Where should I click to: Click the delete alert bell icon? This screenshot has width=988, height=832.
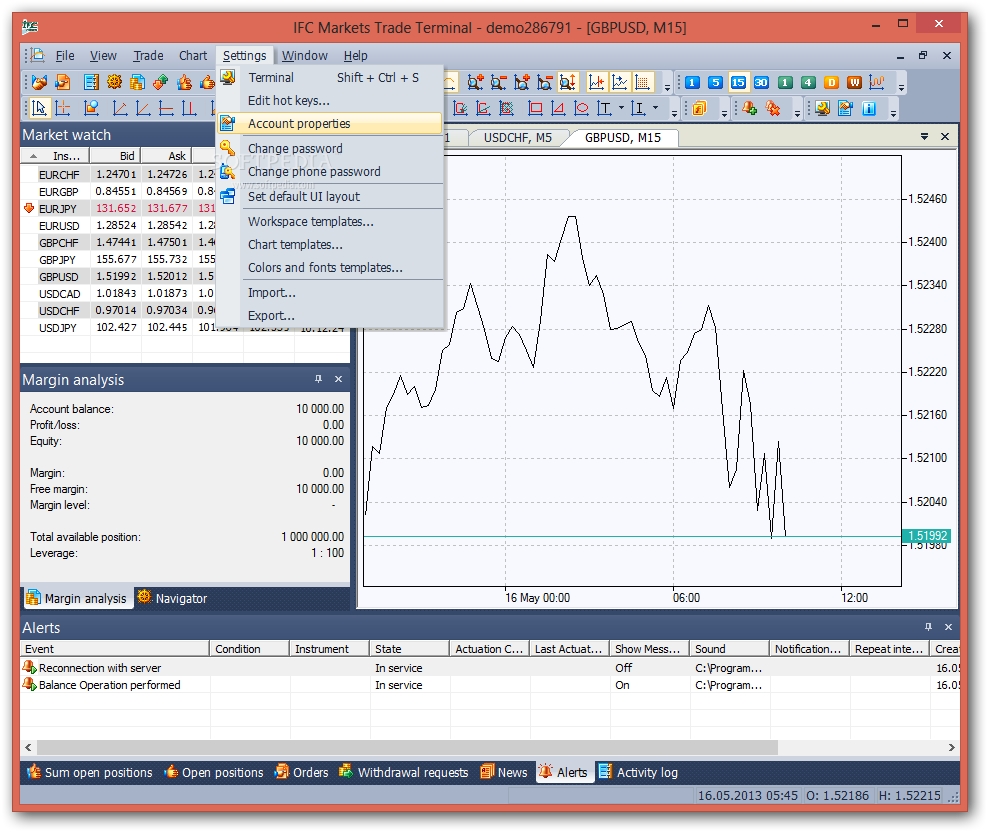pos(773,108)
